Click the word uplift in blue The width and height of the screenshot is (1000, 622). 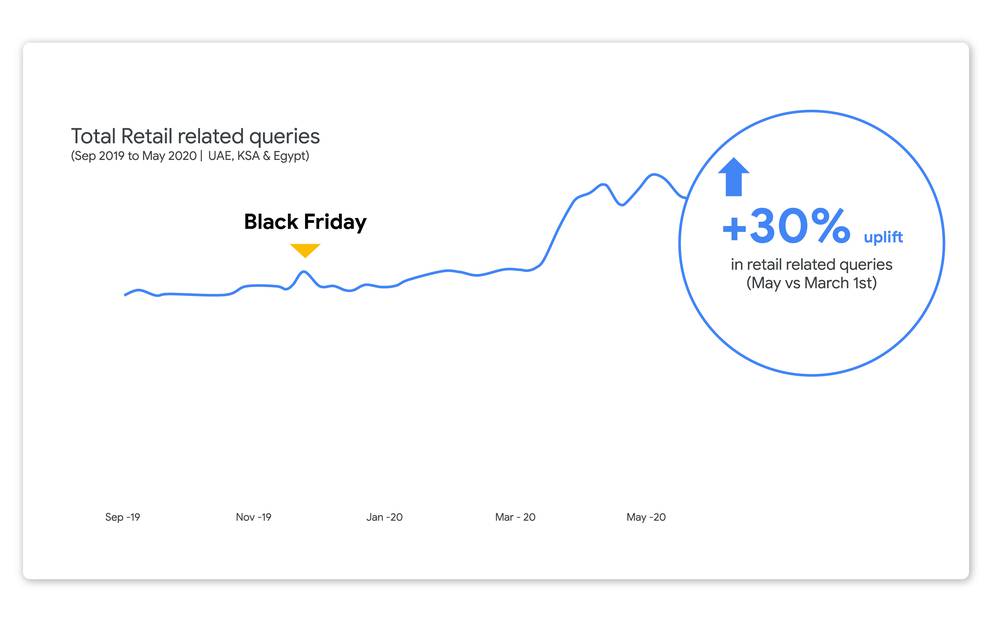point(883,237)
